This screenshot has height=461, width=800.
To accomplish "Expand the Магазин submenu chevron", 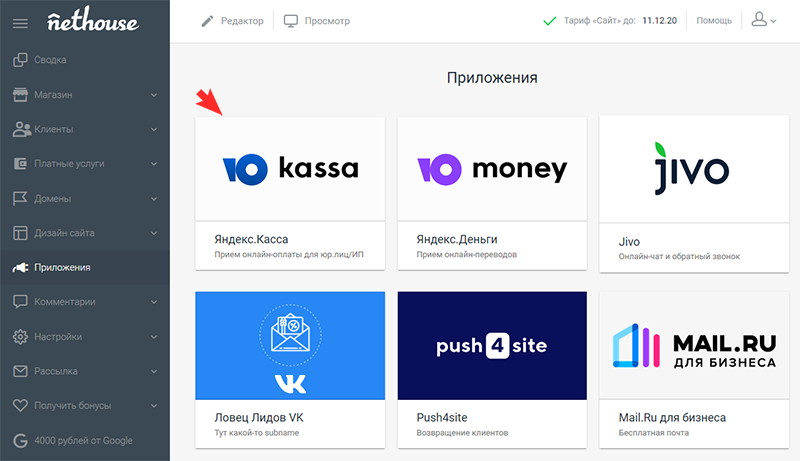I will pos(154,95).
